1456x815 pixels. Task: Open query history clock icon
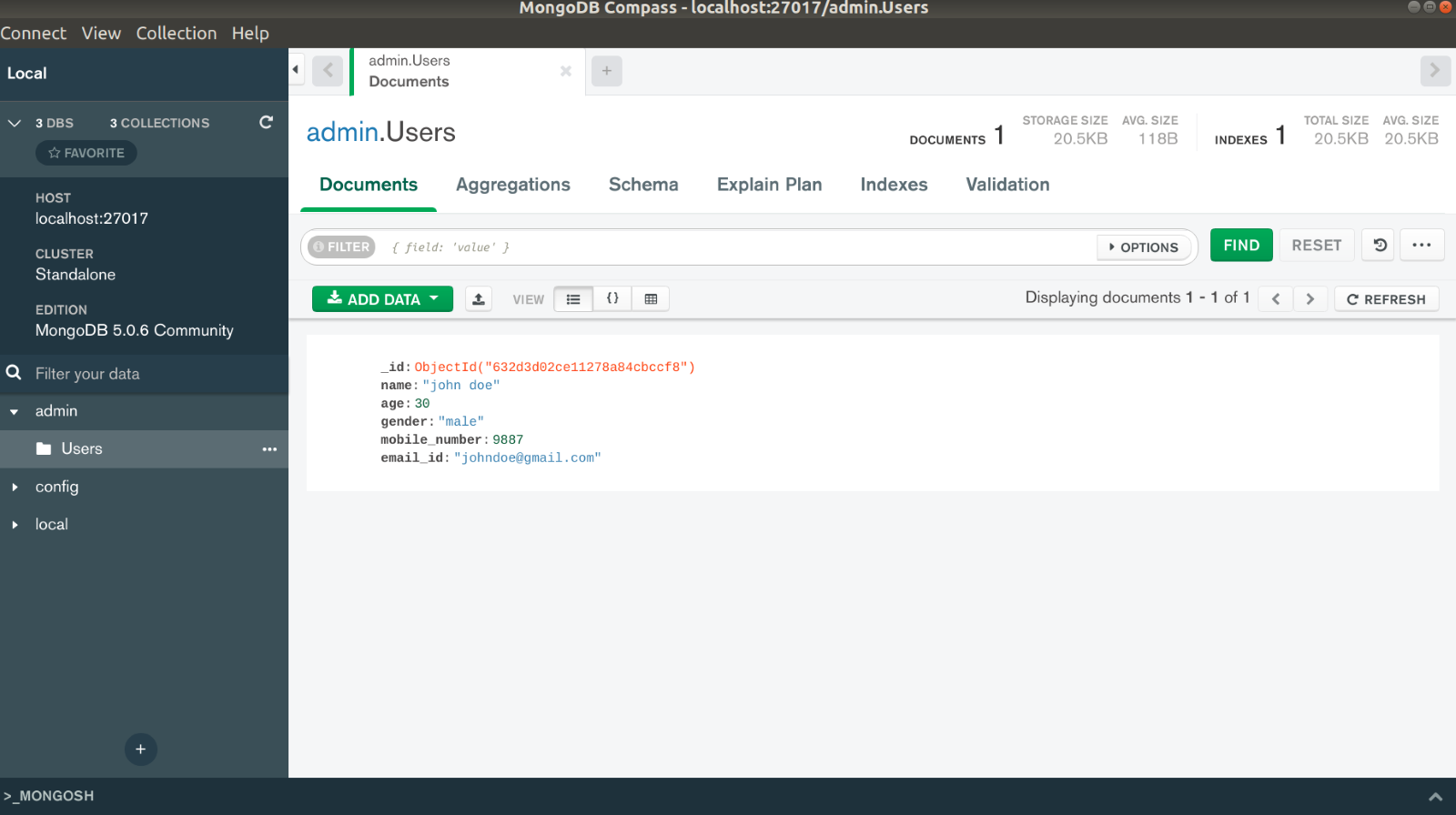[1380, 246]
